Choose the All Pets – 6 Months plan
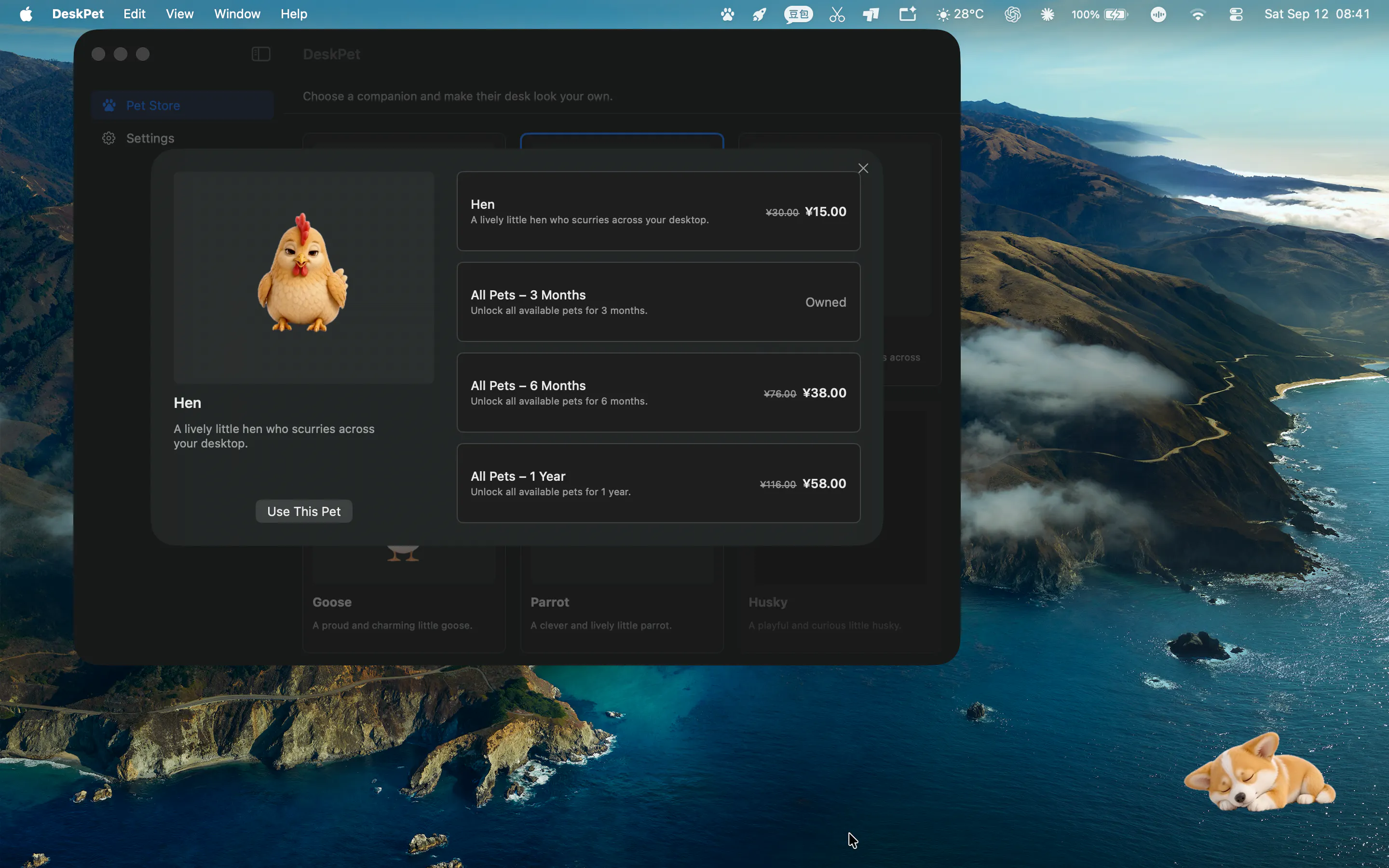This screenshot has height=868, width=1389. click(x=658, y=393)
